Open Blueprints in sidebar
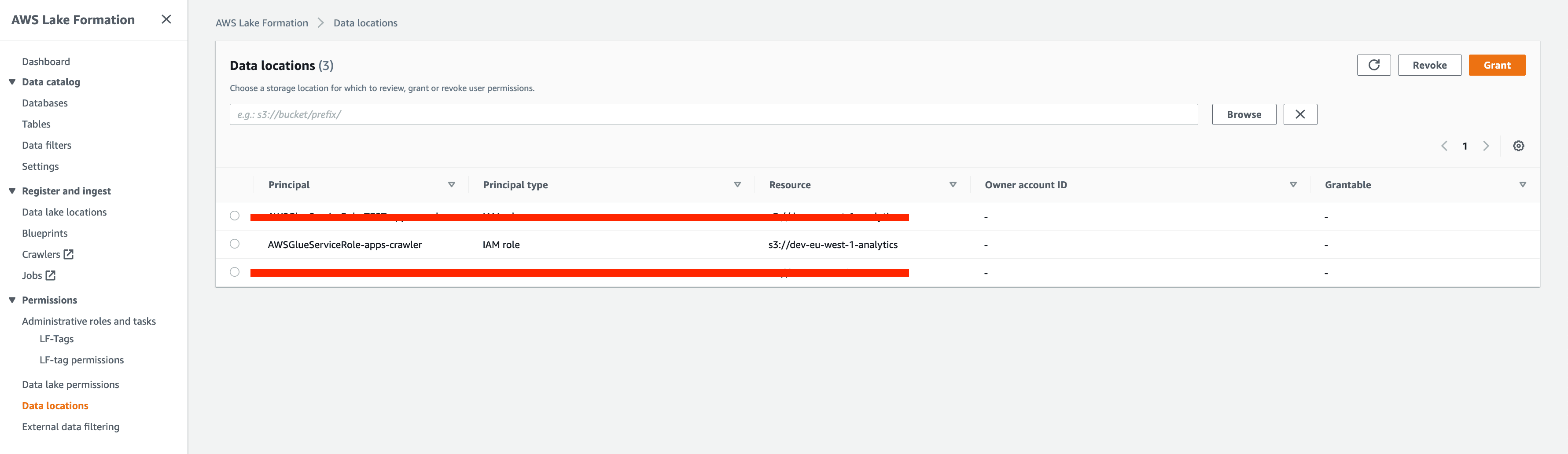 (44, 233)
